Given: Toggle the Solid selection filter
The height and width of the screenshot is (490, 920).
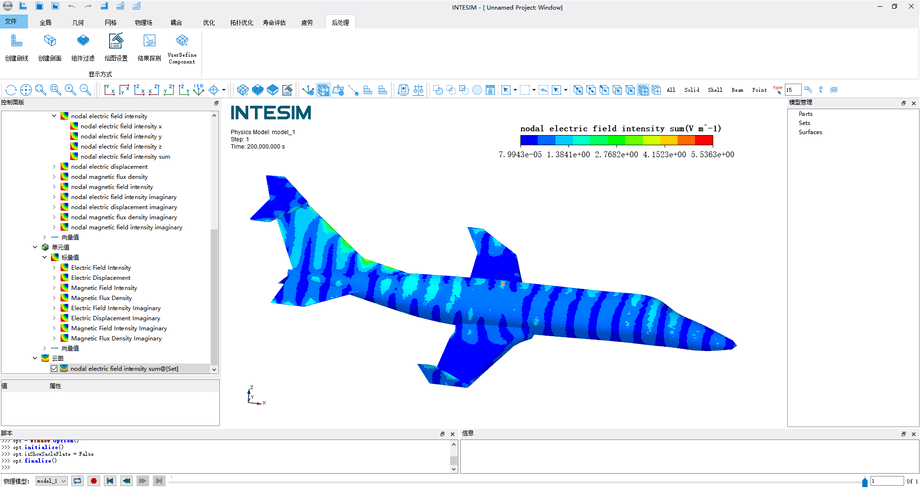Looking at the screenshot, I should (x=691, y=90).
